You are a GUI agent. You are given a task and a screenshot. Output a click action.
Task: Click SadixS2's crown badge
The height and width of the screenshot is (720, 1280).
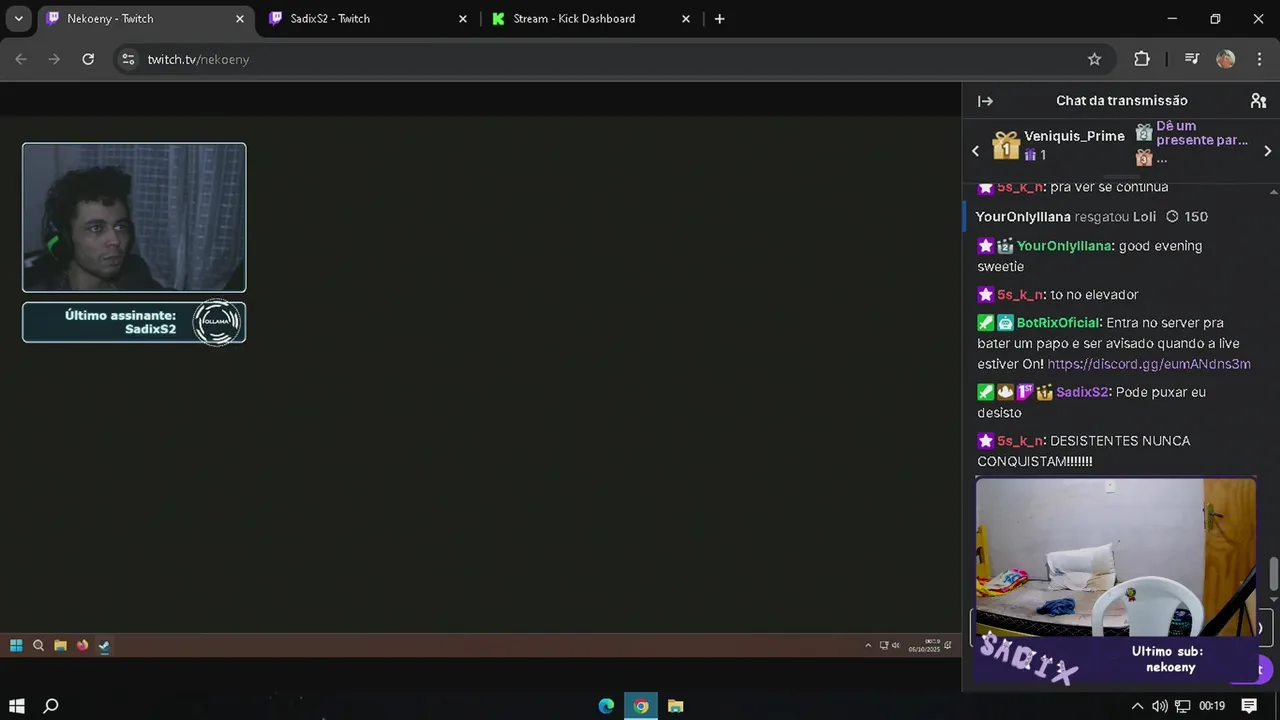coord(1044,392)
